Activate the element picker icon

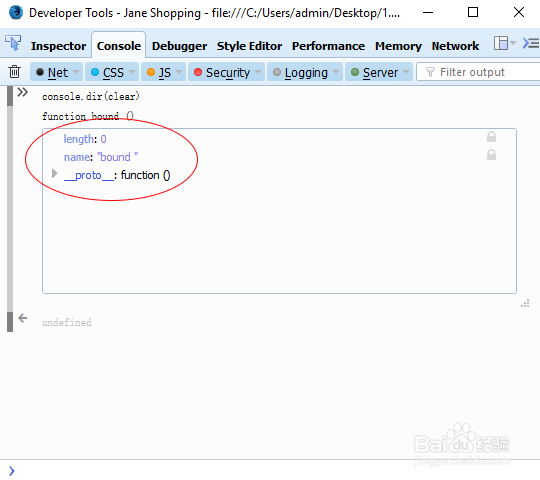coord(13,43)
